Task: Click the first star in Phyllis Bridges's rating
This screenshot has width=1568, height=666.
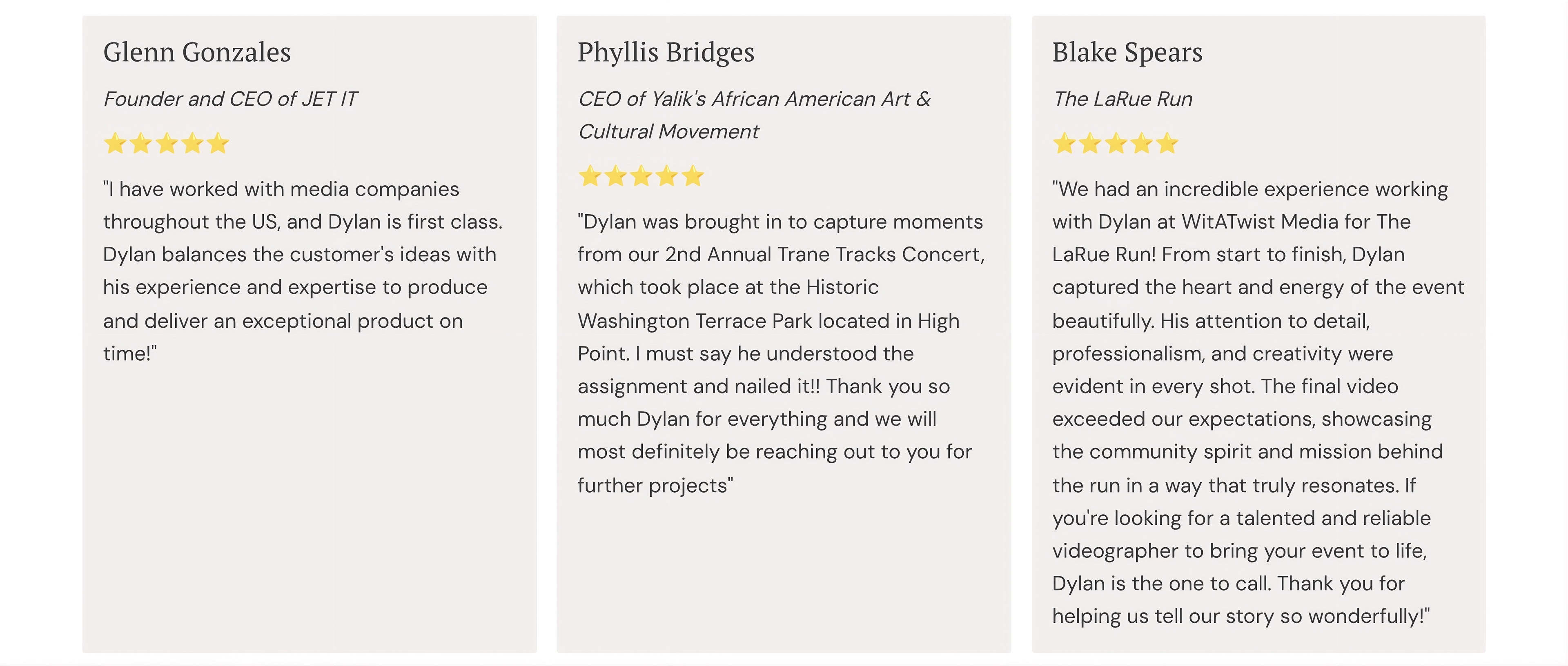Action: tap(590, 177)
